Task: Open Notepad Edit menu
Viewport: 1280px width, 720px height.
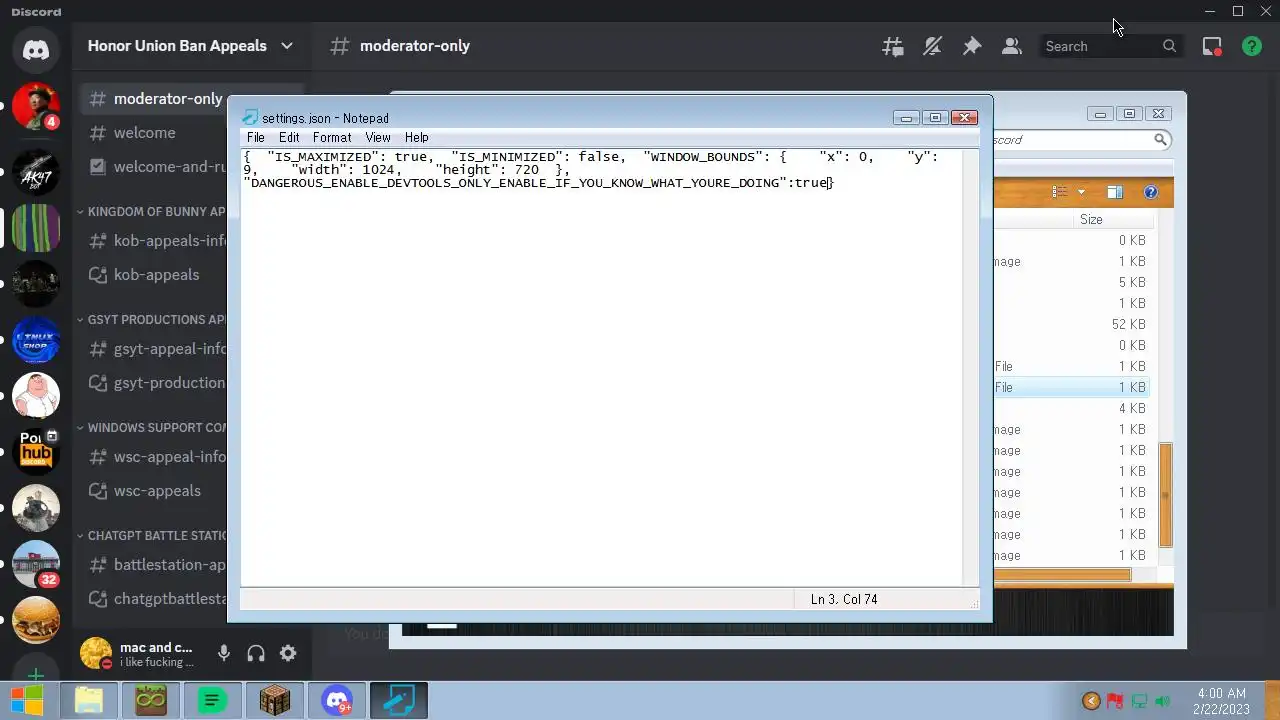Action: tap(289, 137)
